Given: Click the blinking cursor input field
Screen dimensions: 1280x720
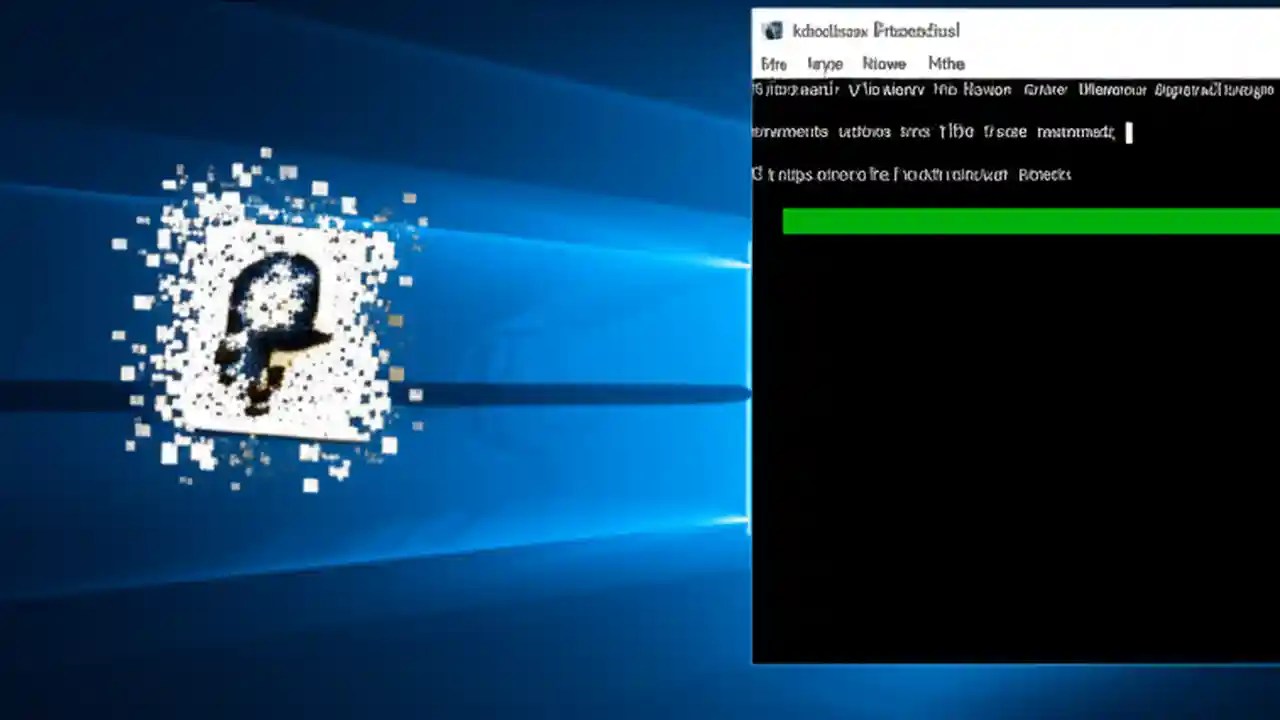Looking at the screenshot, I should tap(1128, 131).
